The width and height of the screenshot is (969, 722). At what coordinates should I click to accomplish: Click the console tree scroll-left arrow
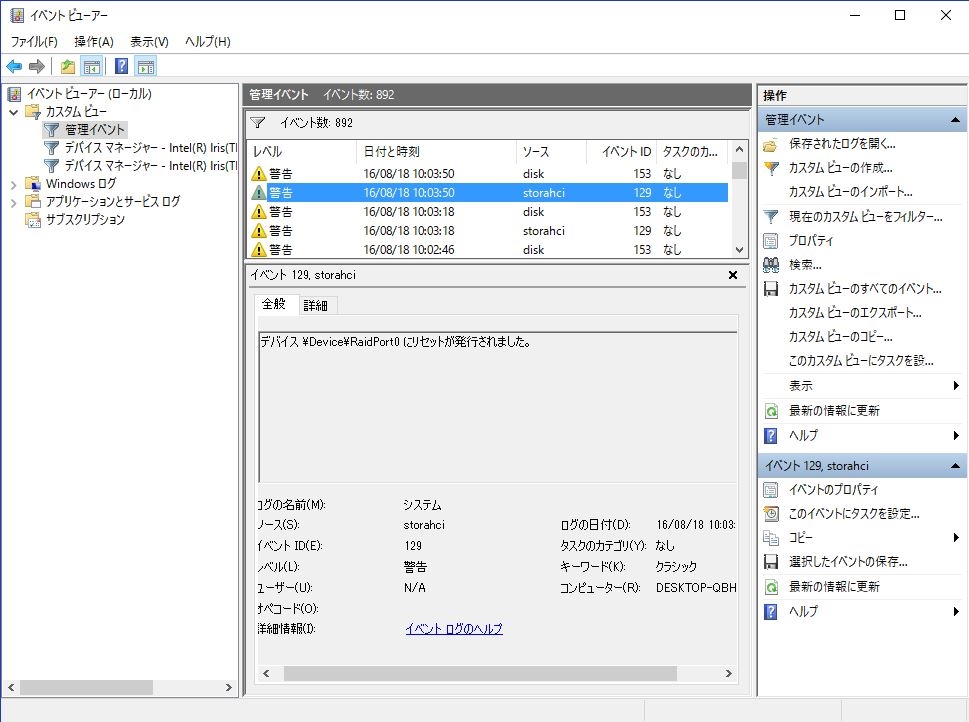[11, 687]
